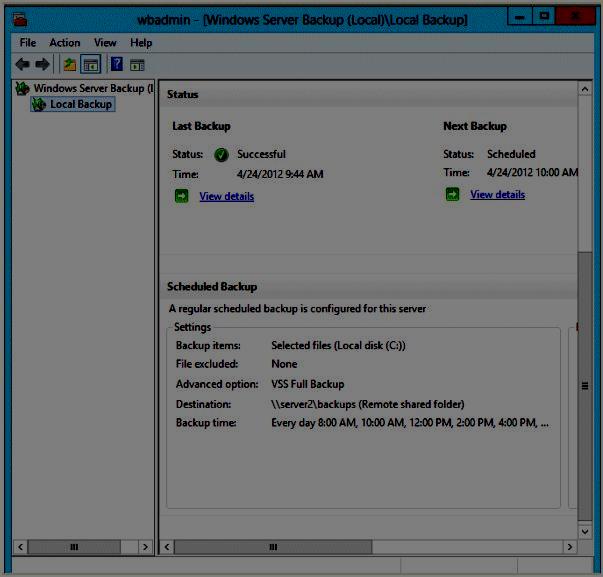
Task: Open the View menu
Action: tap(105, 43)
